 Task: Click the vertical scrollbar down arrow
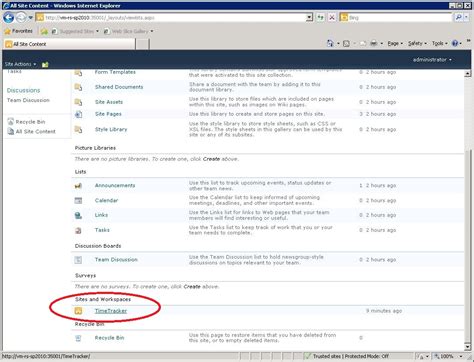click(468, 347)
